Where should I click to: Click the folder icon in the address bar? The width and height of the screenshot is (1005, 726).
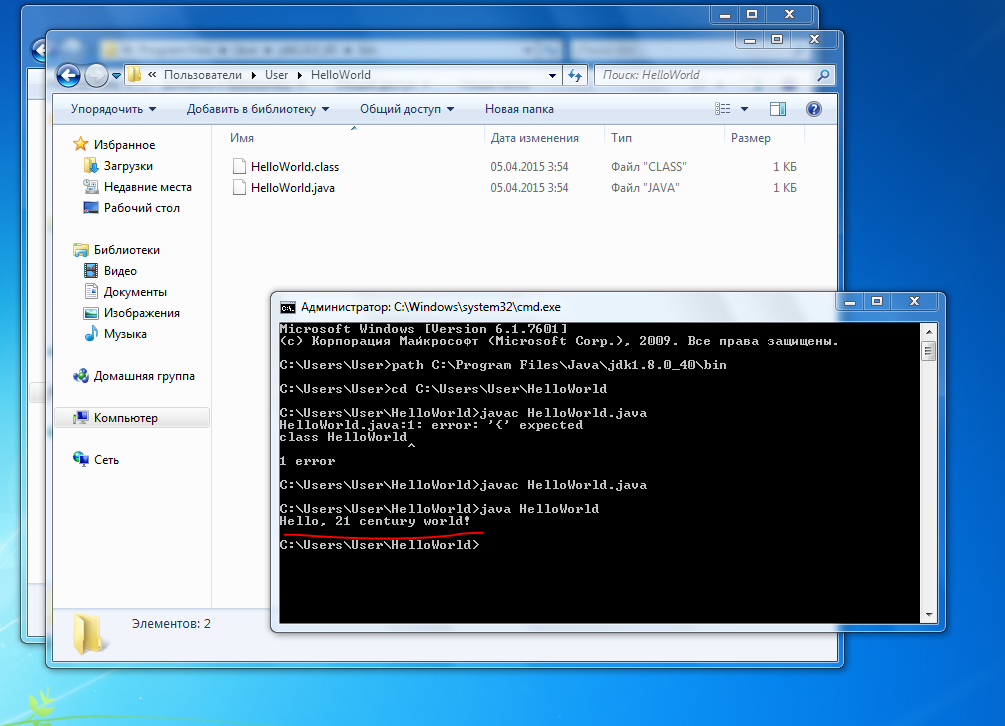point(134,75)
